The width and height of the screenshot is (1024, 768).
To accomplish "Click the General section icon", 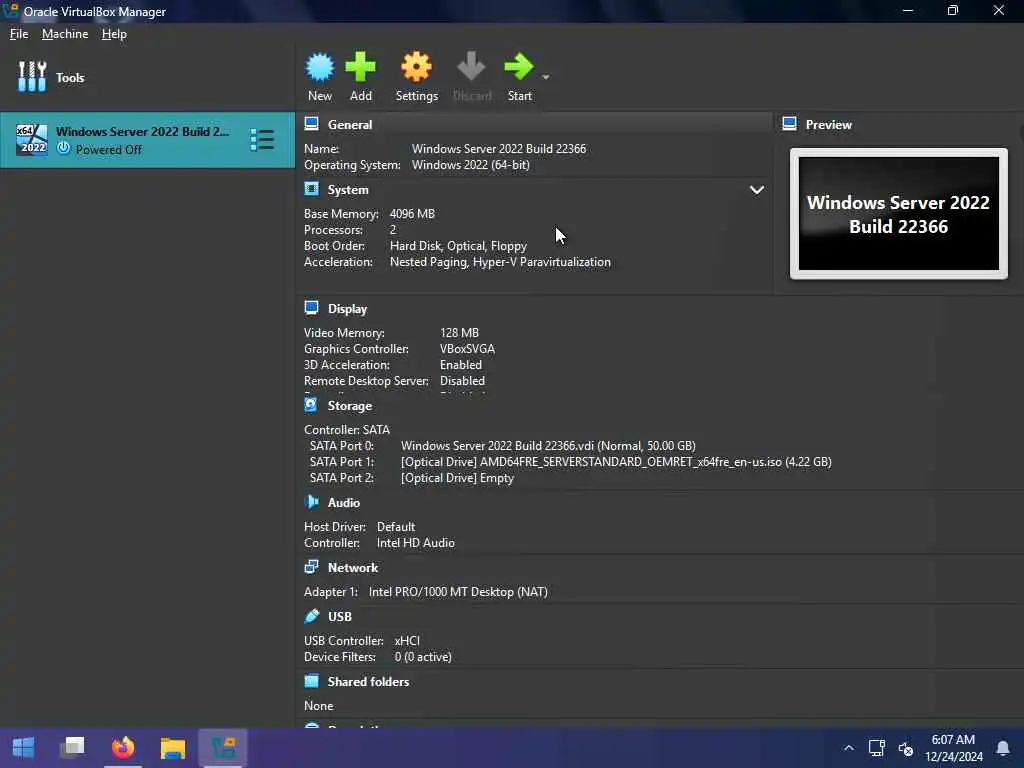I will click(x=312, y=124).
